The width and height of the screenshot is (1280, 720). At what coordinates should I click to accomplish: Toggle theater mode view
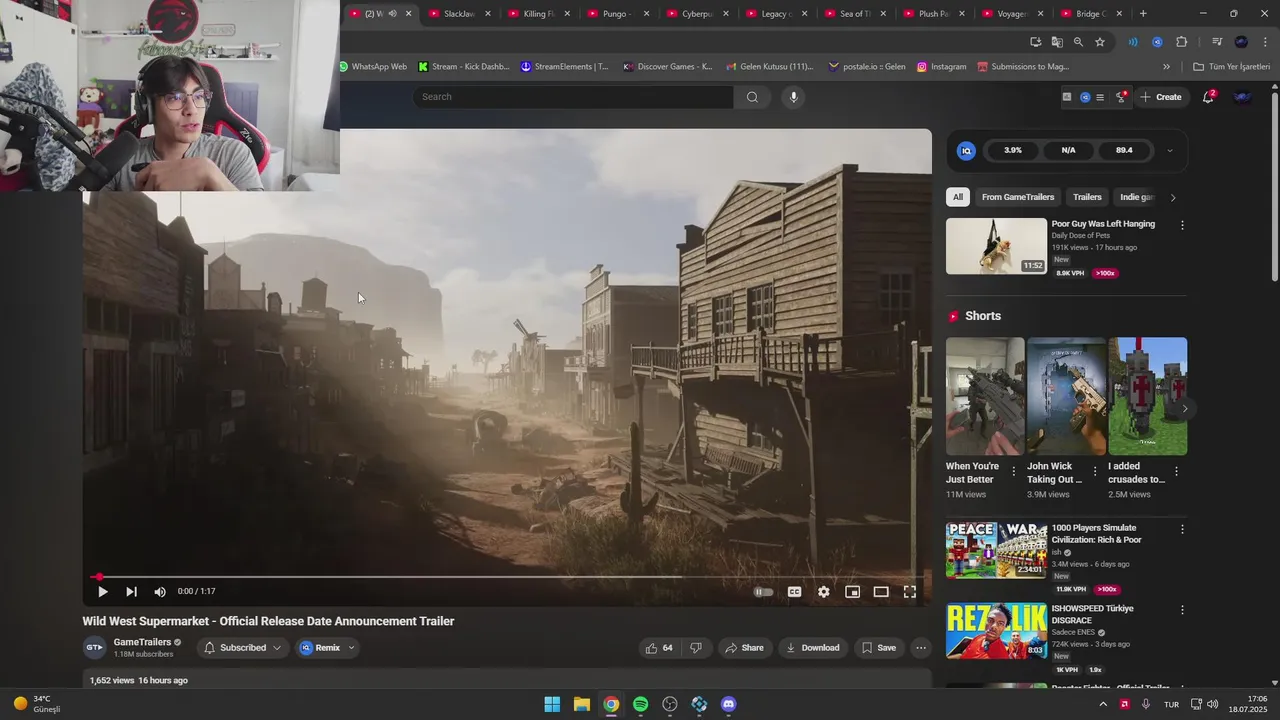(881, 592)
